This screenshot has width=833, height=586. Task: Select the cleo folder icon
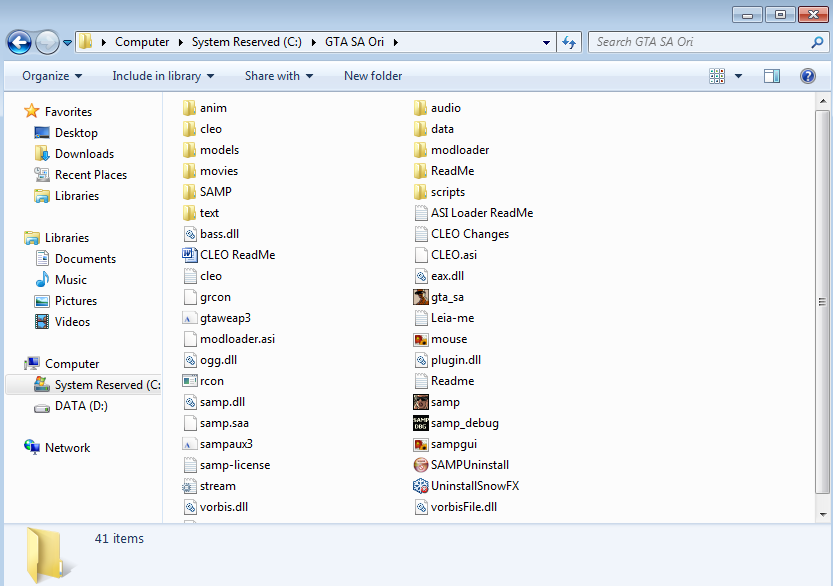pyautogui.click(x=189, y=129)
